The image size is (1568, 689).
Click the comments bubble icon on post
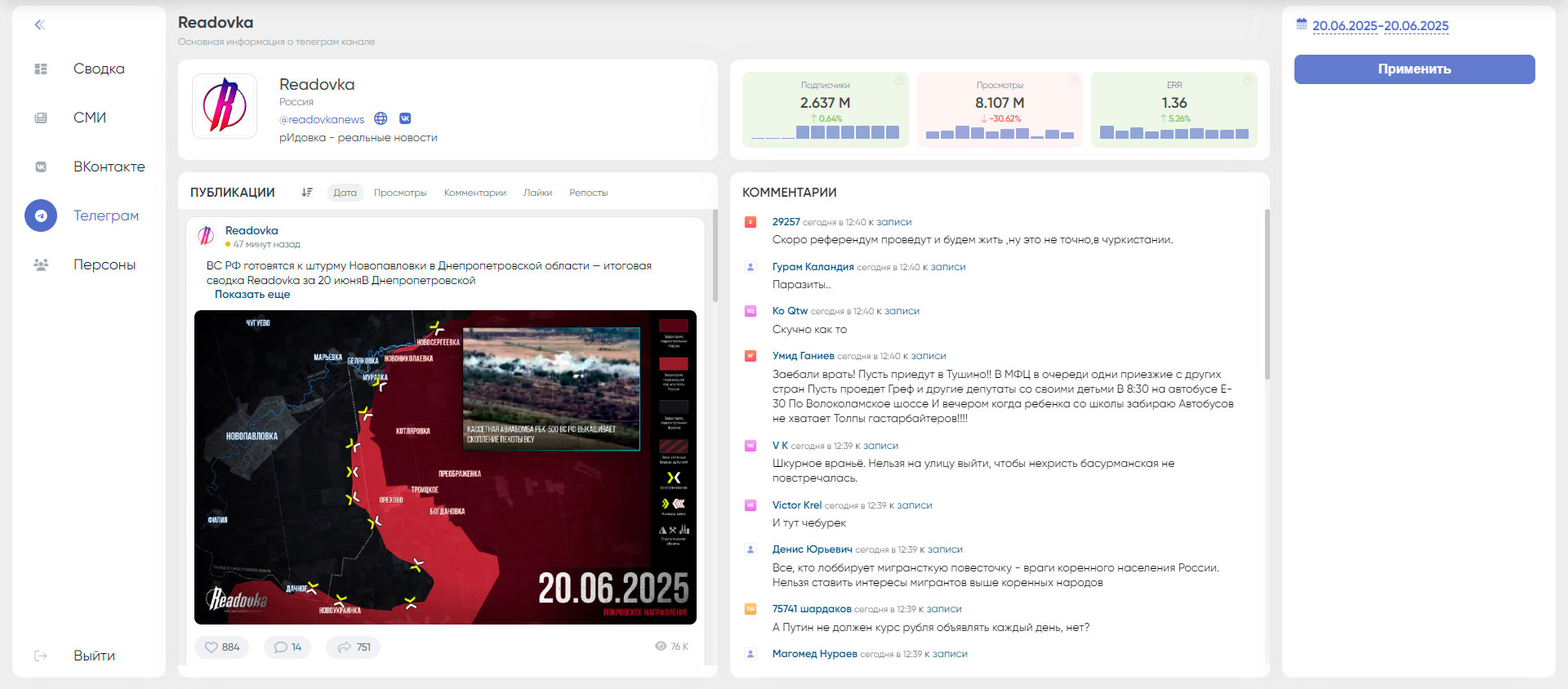click(280, 647)
